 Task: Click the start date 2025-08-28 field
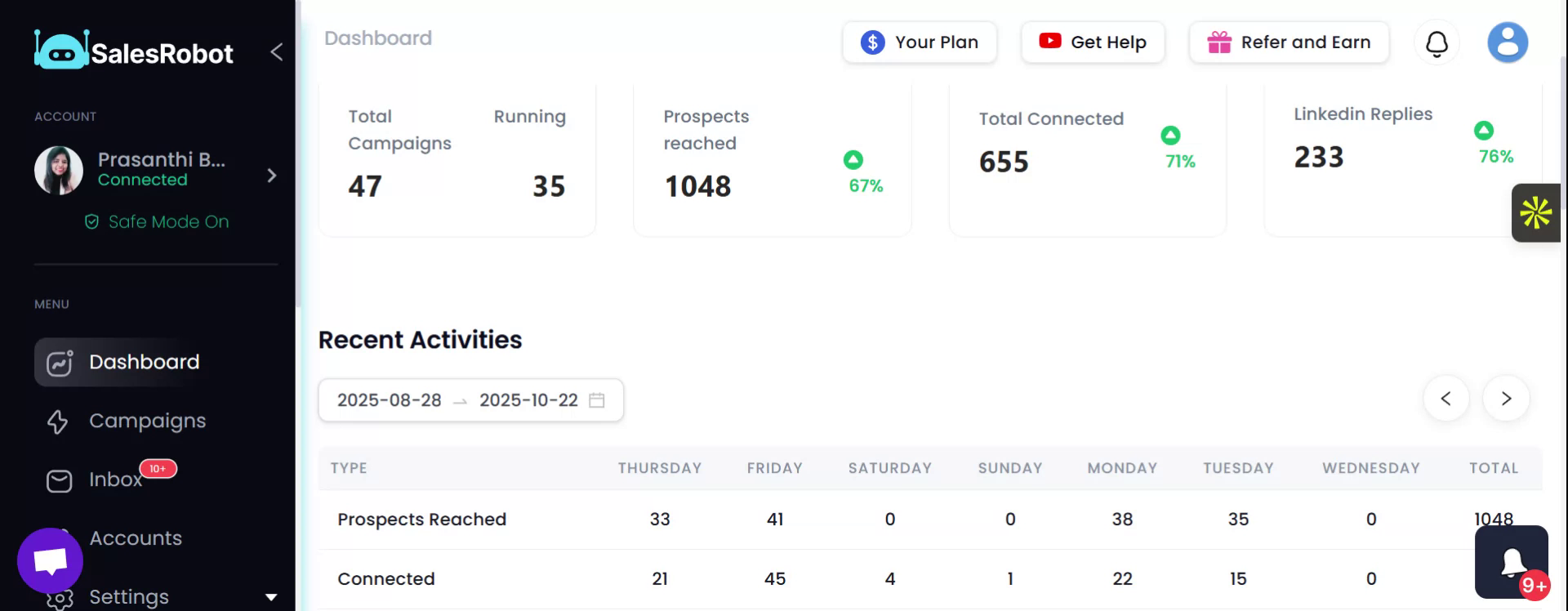tap(390, 400)
